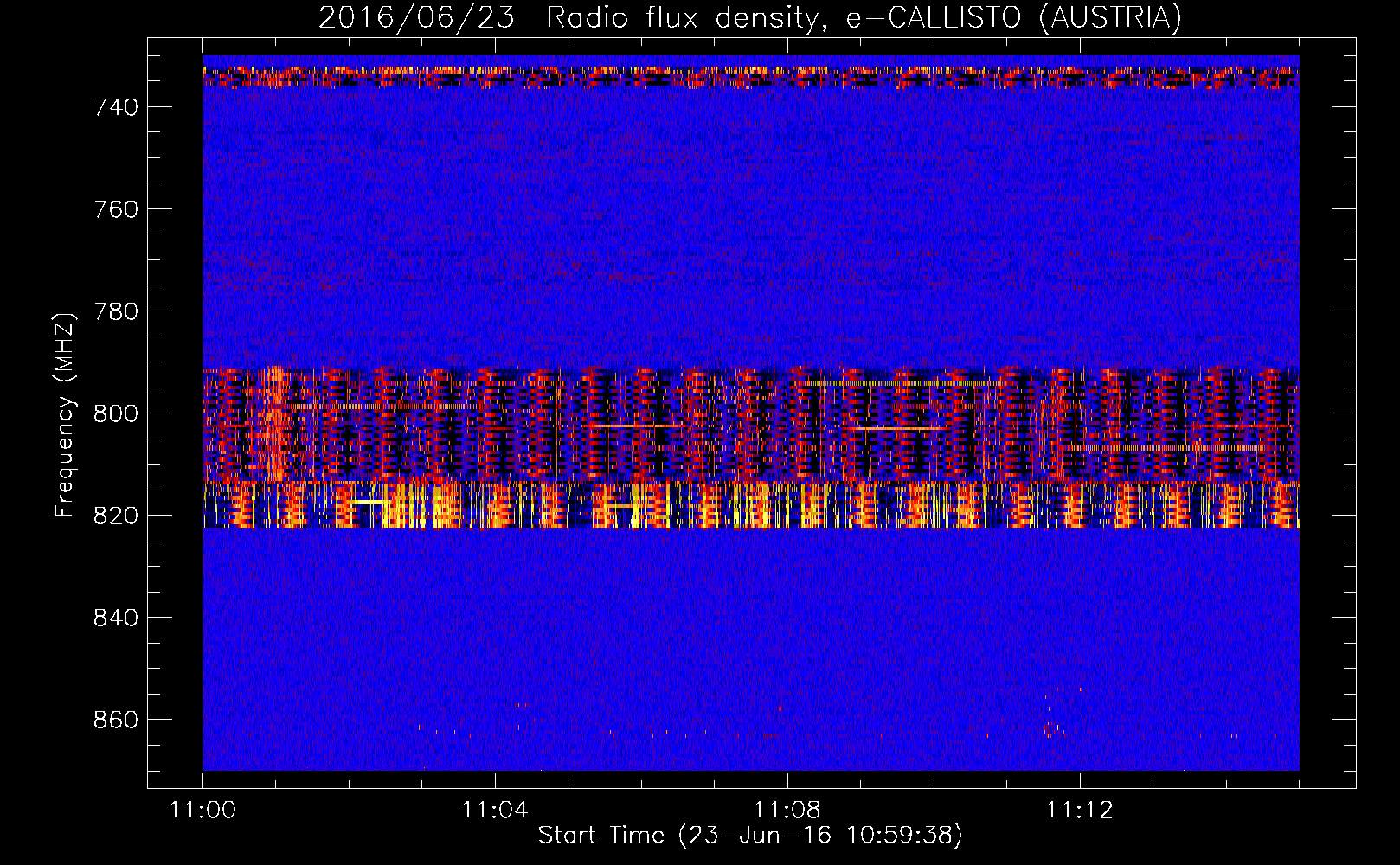Click the 740 frequency tick label
1400x865 pixels.
[x=116, y=107]
